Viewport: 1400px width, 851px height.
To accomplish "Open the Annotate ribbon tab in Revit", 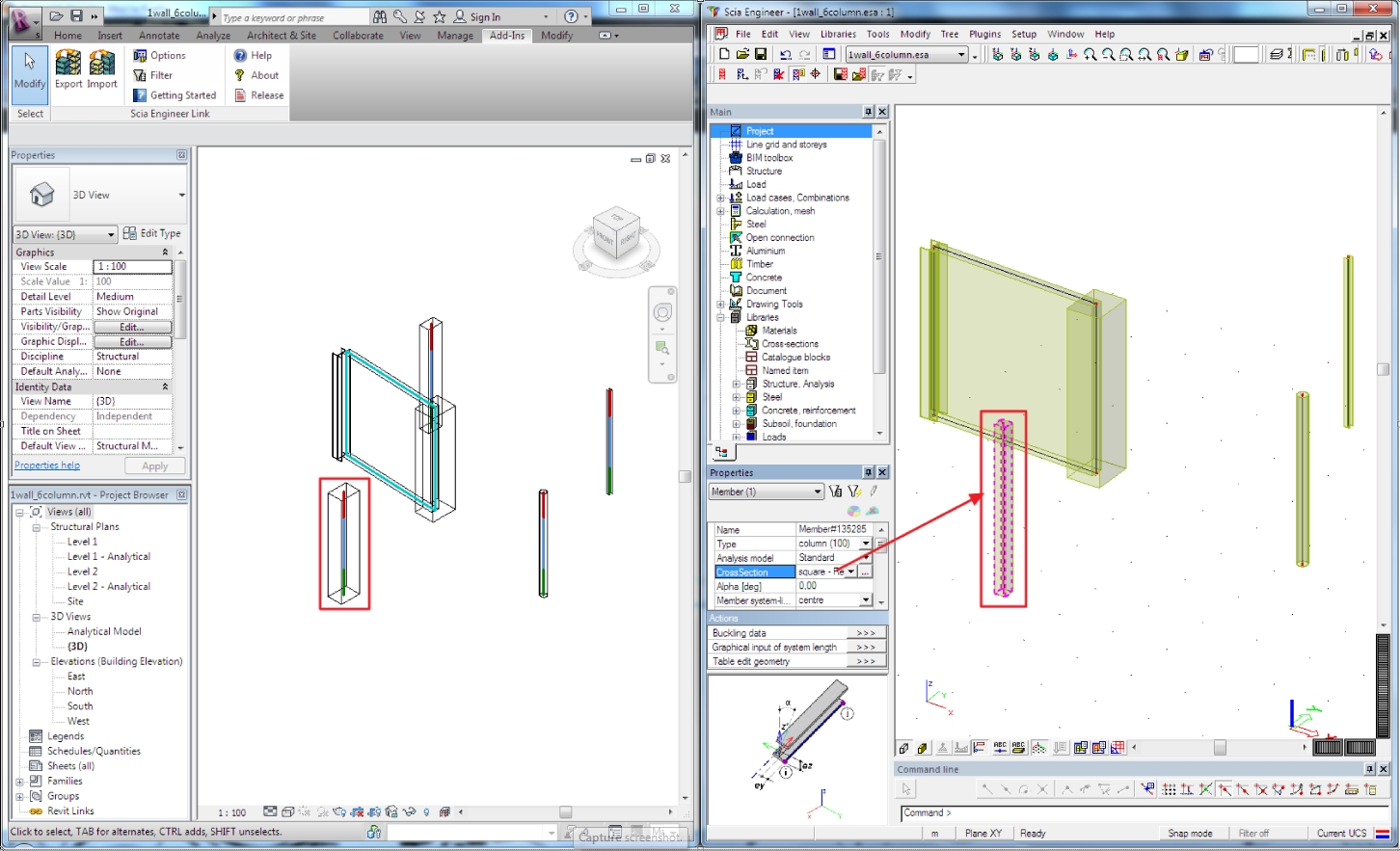I will click(x=159, y=36).
